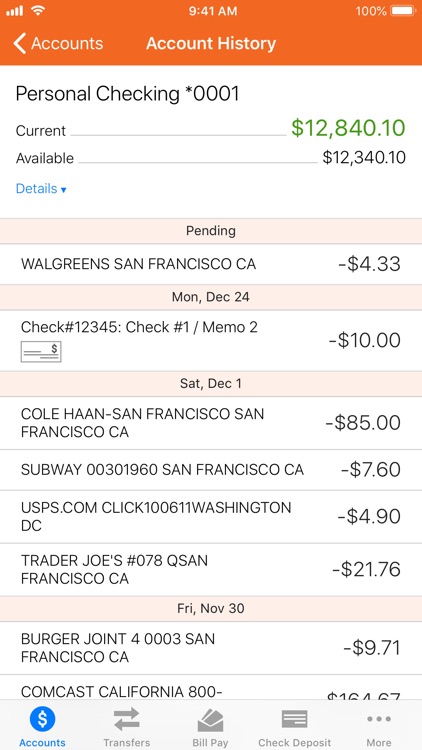Open the More three-dots icon
Screen dimensions: 422x750
click(379, 718)
